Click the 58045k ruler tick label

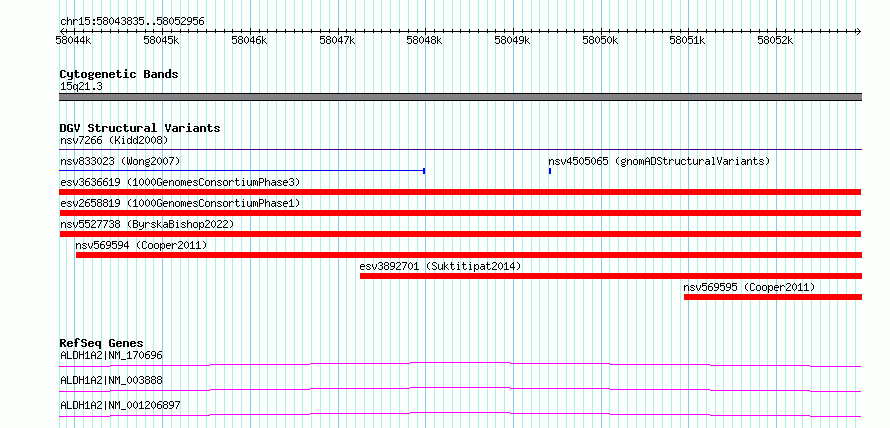tap(161, 40)
